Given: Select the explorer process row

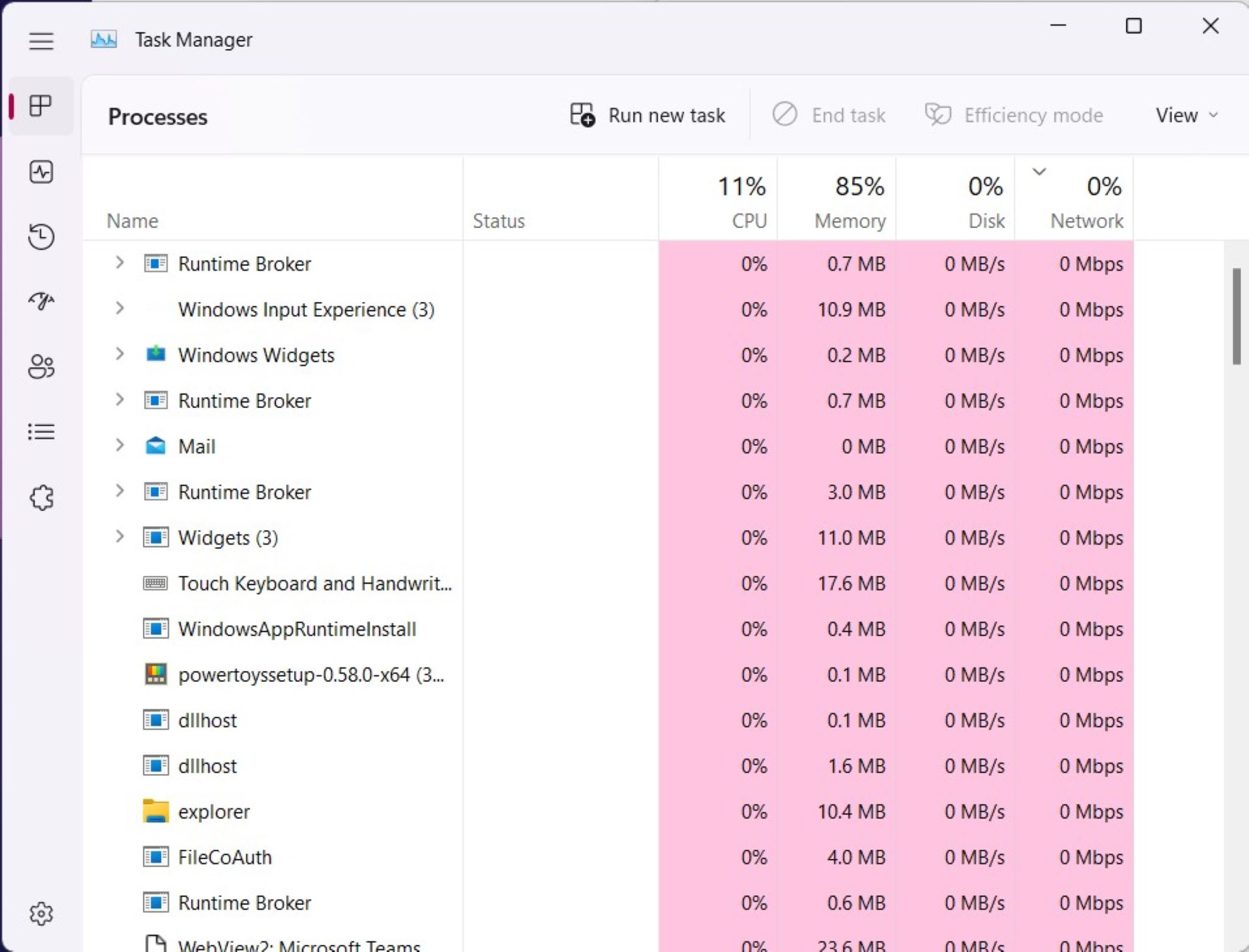Looking at the screenshot, I should point(608,811).
